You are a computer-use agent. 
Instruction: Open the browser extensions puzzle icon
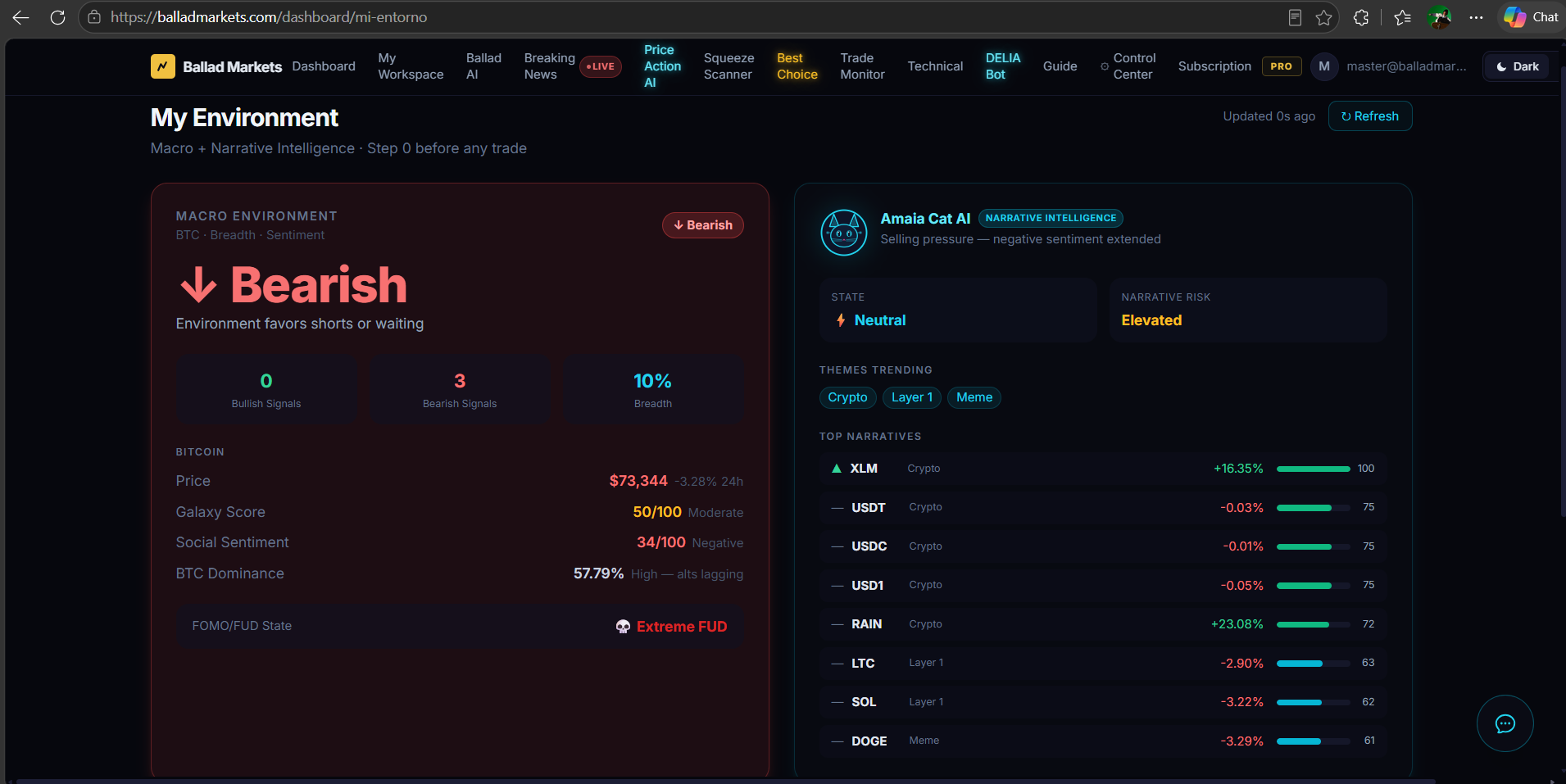tap(1361, 17)
